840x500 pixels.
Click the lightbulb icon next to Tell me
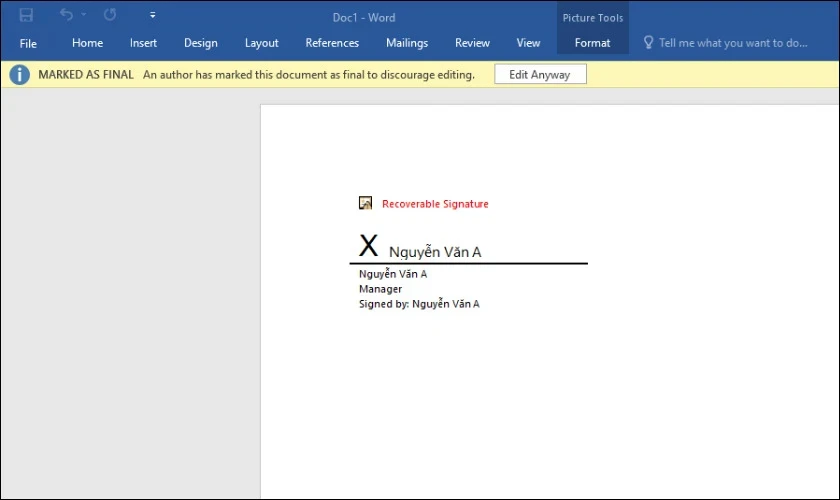(x=648, y=43)
